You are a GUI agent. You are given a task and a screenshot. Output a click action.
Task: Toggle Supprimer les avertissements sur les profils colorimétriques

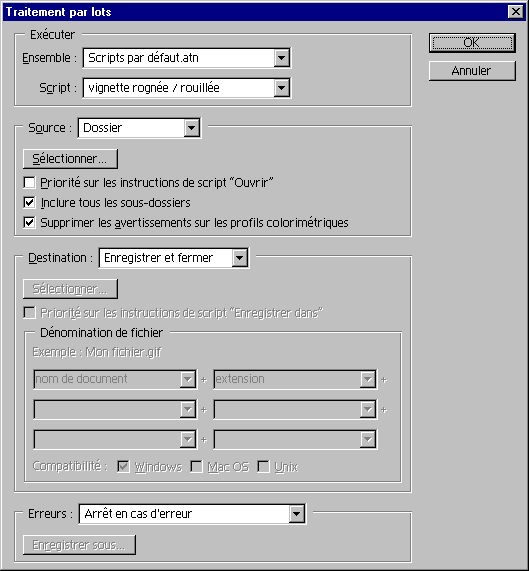click(x=29, y=223)
